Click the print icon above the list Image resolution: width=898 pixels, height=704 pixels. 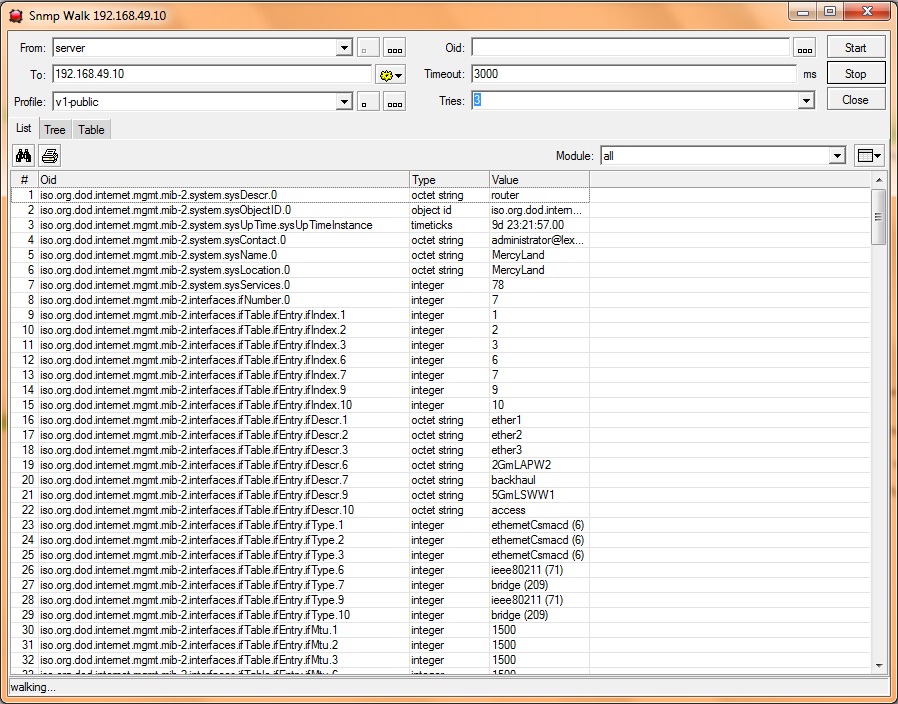tap(48, 155)
